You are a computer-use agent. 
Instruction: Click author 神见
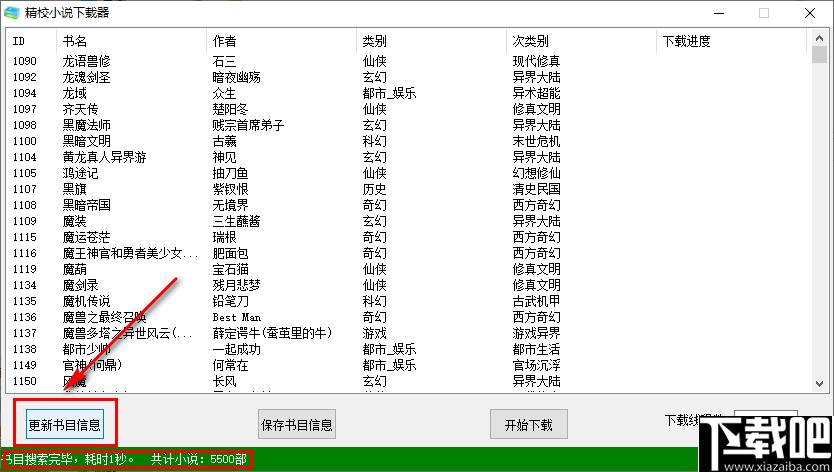224,157
